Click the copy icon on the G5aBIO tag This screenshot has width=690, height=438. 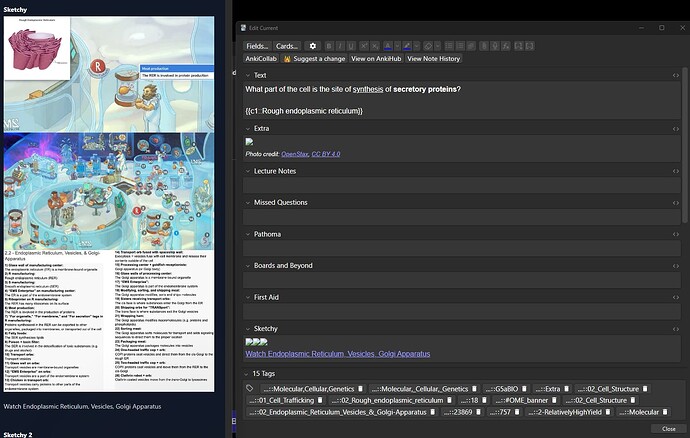(x=524, y=389)
